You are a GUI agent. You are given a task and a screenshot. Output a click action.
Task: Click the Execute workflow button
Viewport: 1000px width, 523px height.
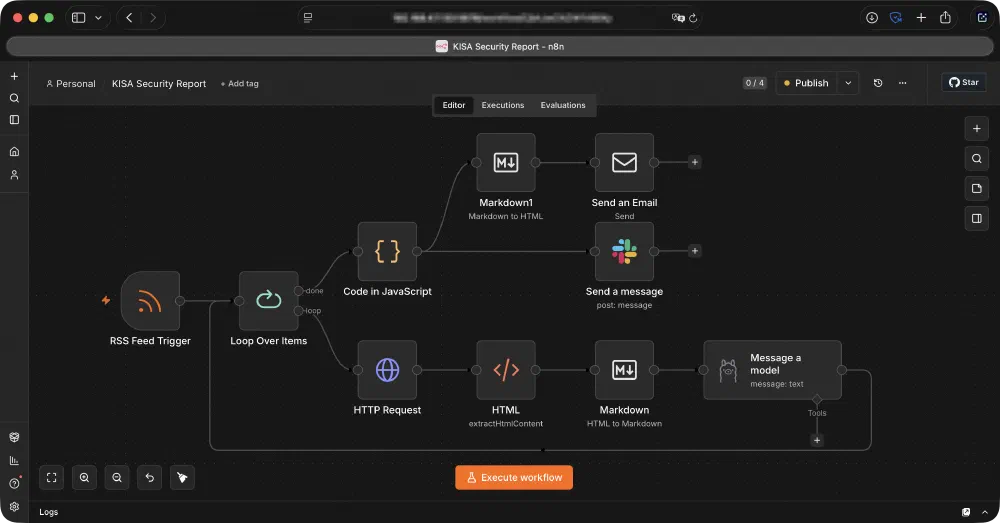tap(514, 478)
